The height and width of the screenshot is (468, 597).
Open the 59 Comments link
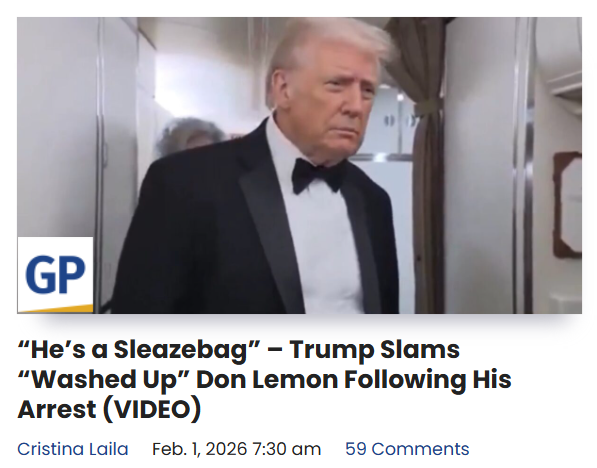(x=407, y=449)
